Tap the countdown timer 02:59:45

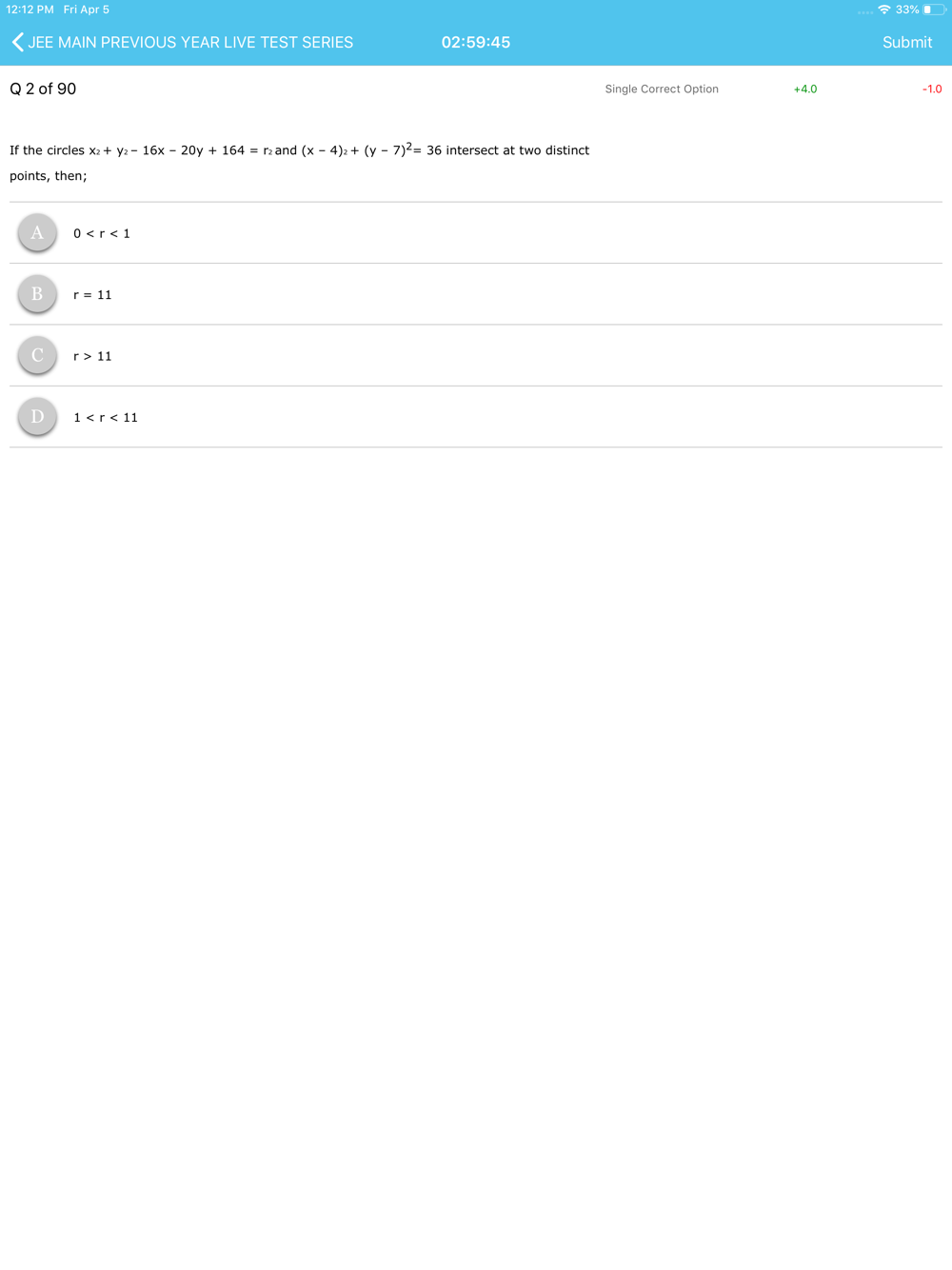(x=476, y=42)
